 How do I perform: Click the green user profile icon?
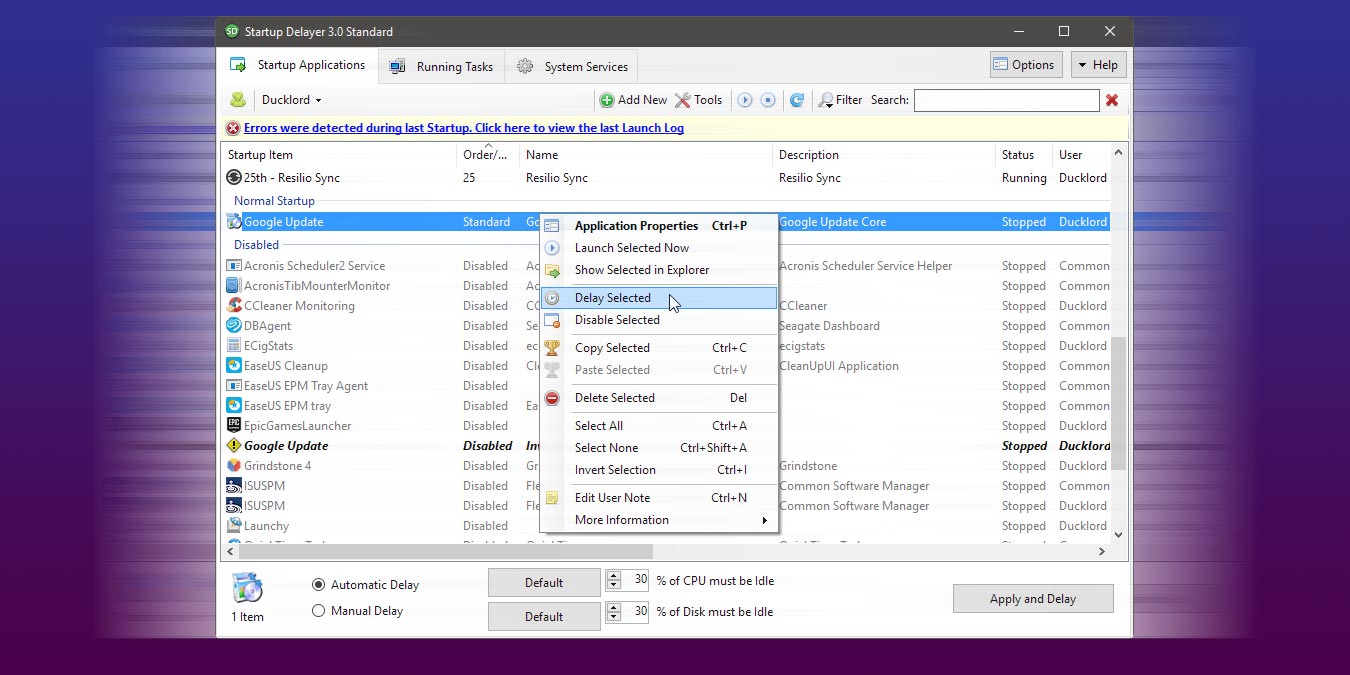click(238, 99)
